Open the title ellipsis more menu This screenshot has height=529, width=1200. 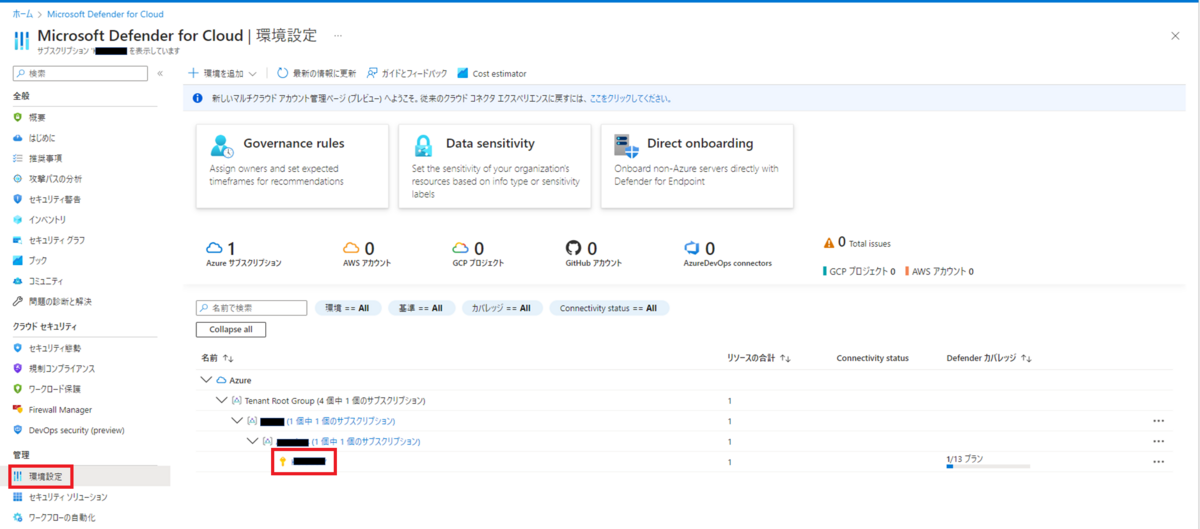[338, 35]
